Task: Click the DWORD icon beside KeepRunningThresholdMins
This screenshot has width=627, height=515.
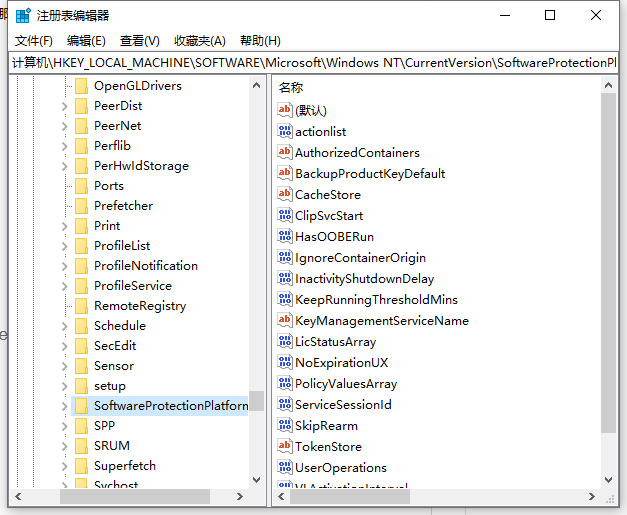Action: [x=285, y=299]
